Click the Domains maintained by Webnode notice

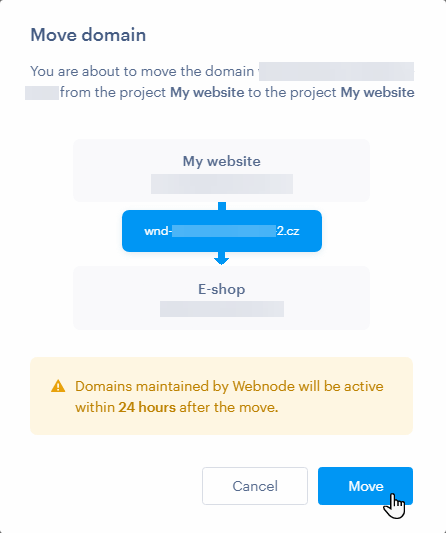[222, 396]
